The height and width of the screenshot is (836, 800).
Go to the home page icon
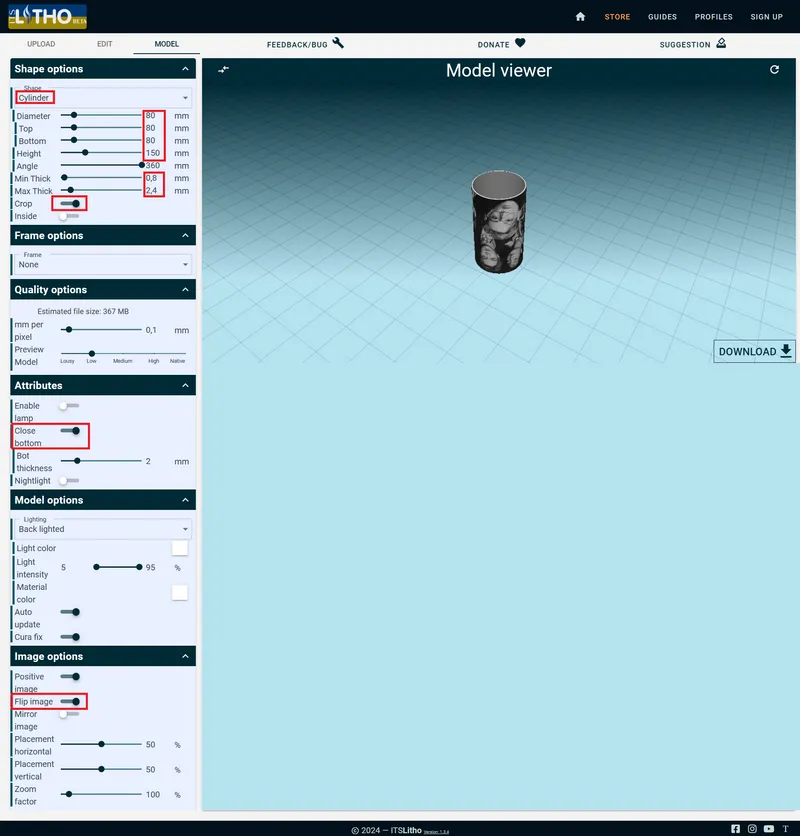(x=580, y=17)
